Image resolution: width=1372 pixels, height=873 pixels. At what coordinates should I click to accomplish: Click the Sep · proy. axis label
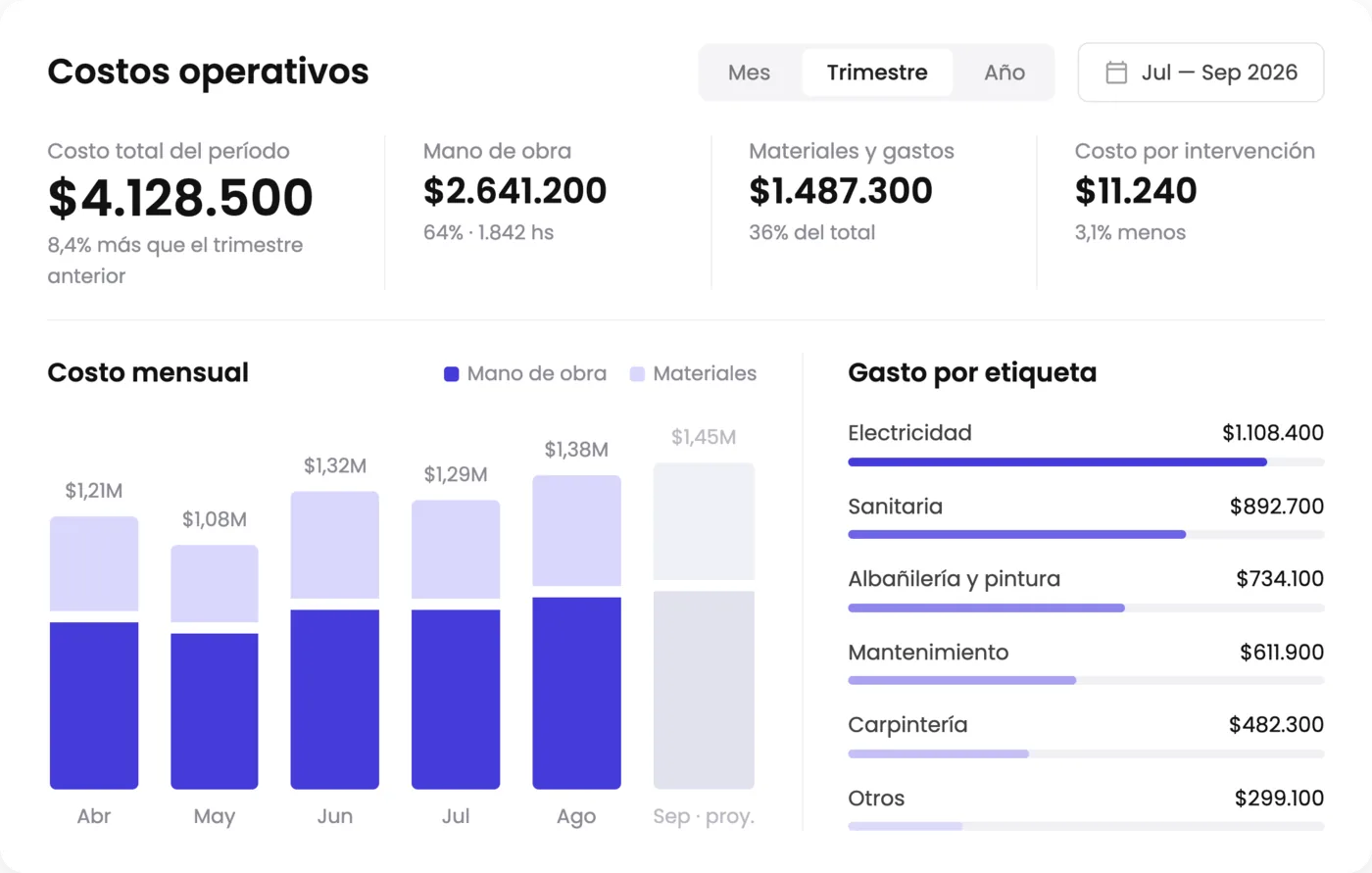click(x=704, y=817)
